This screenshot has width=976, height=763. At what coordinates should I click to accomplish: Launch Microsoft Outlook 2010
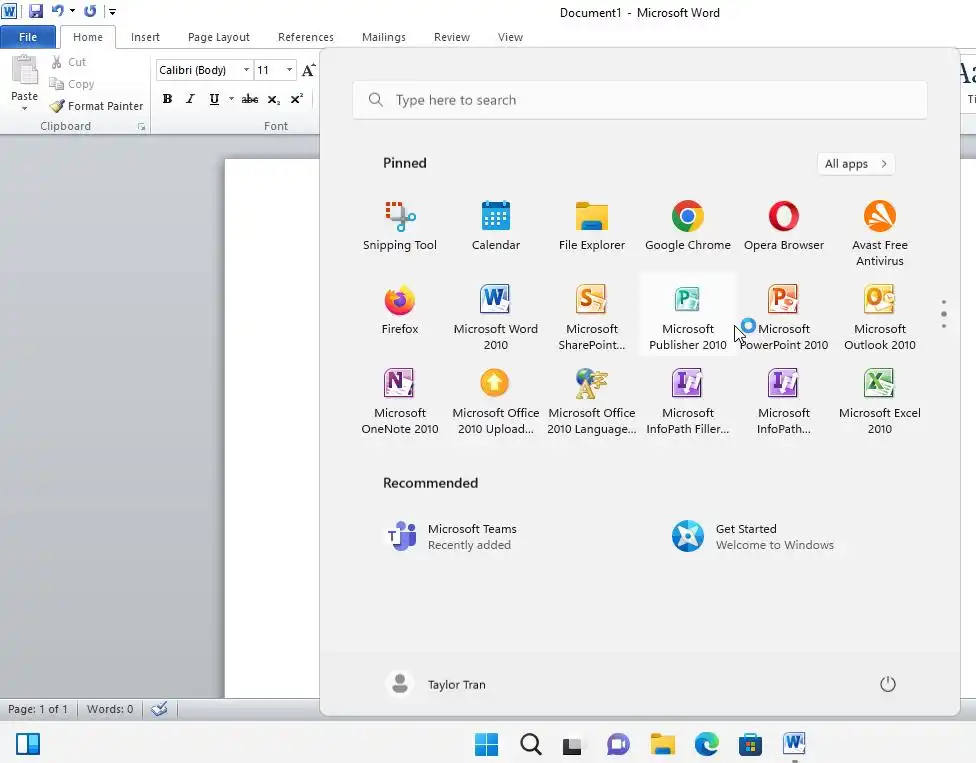click(880, 317)
